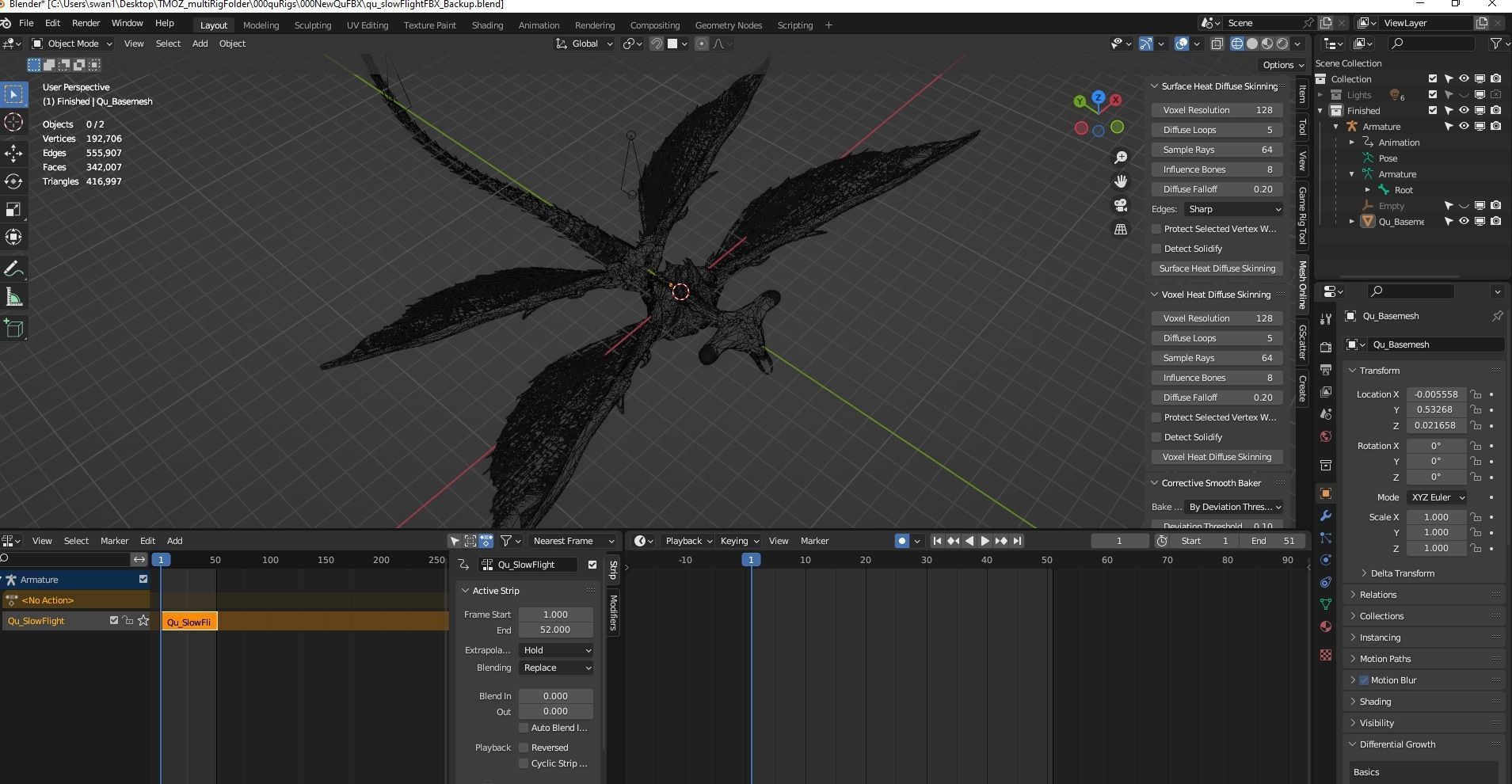
Task: Select the Scale tool
Action: coord(13,209)
